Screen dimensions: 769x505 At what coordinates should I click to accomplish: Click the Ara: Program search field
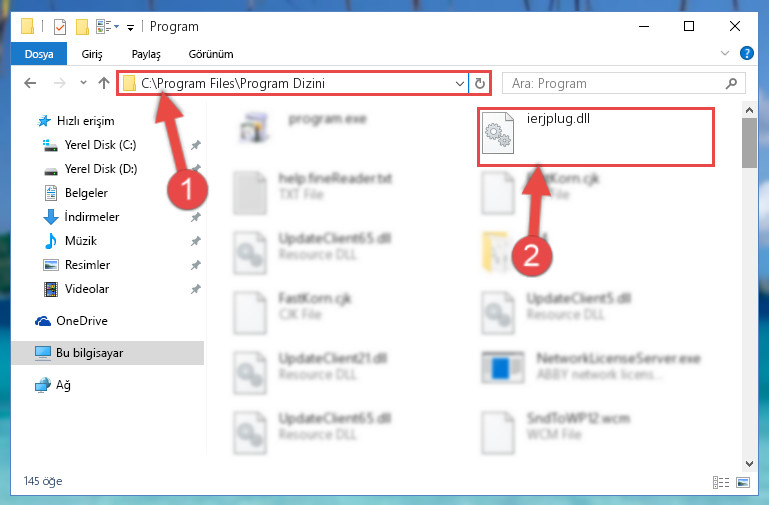618,83
